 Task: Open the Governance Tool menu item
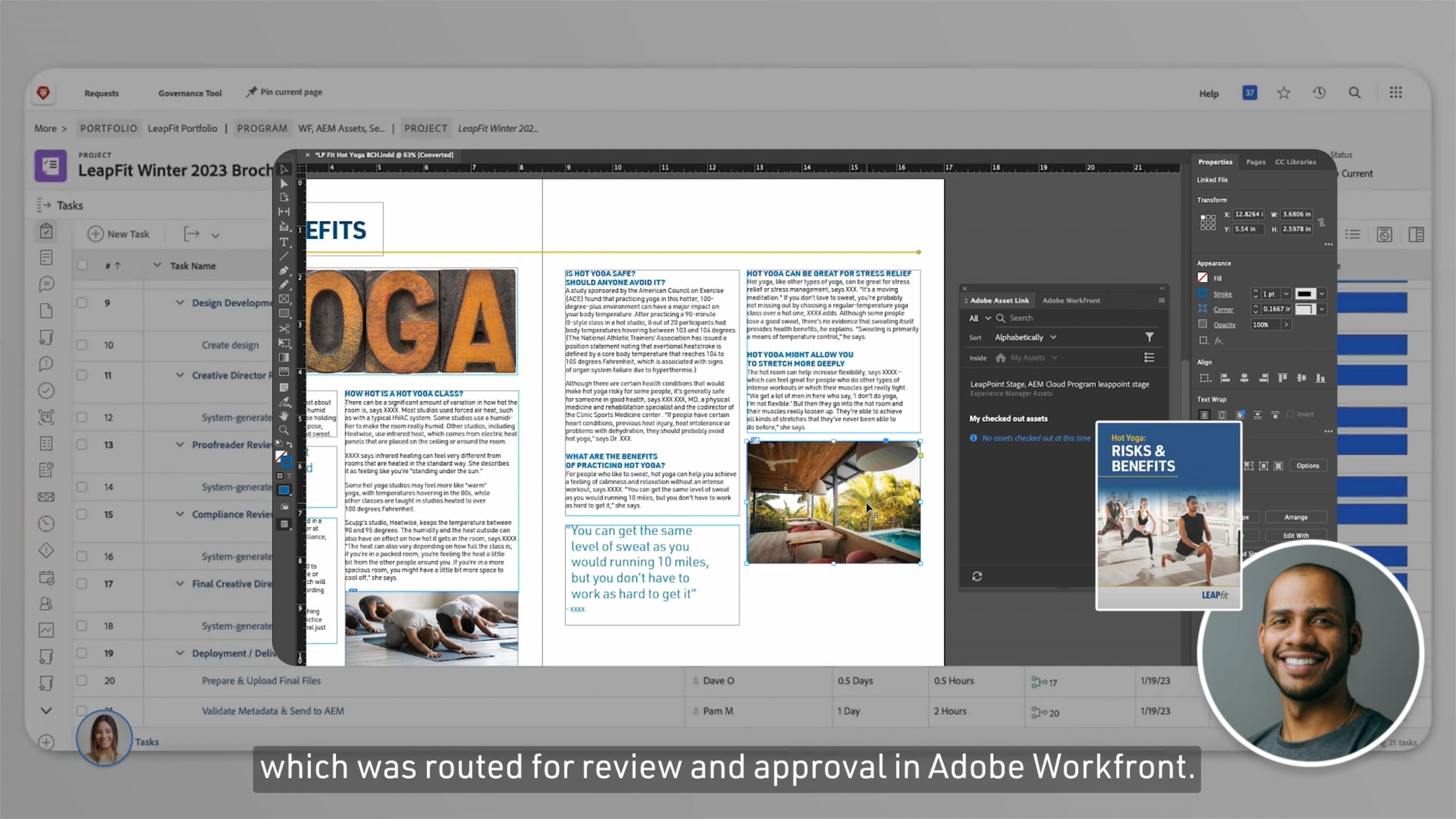pyautogui.click(x=190, y=93)
